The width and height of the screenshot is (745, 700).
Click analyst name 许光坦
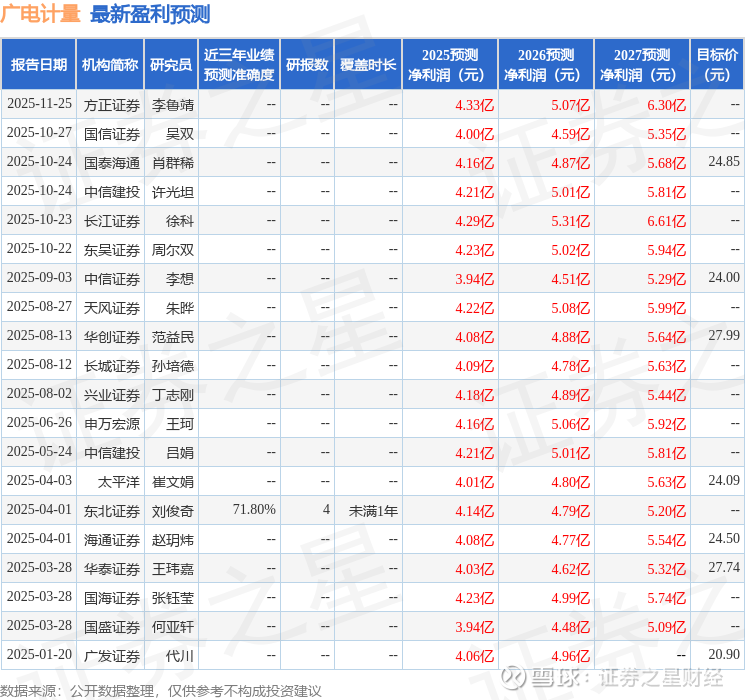172,192
